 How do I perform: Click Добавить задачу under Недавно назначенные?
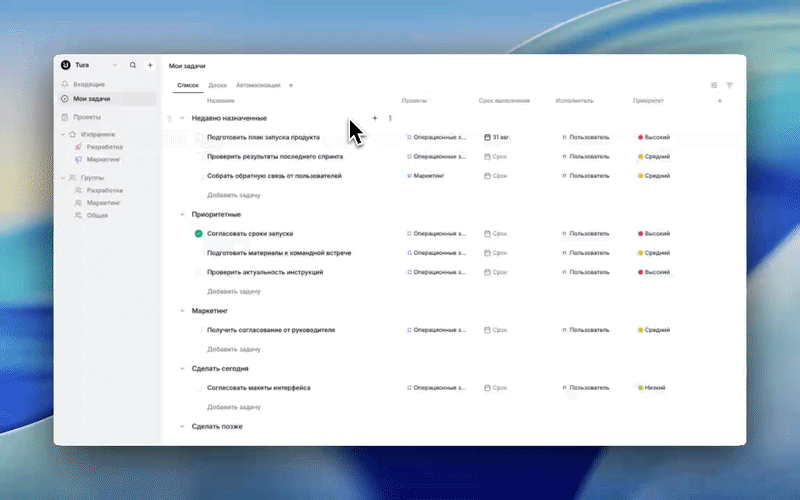click(x=234, y=195)
